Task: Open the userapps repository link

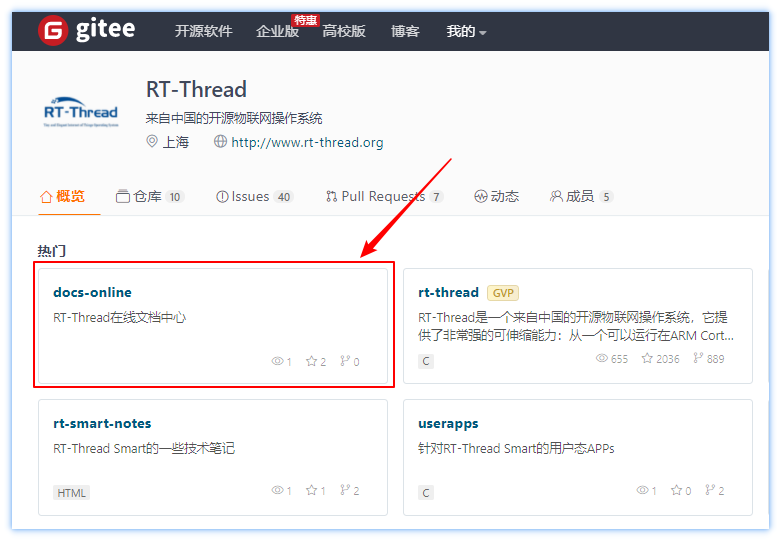Action: (x=448, y=424)
